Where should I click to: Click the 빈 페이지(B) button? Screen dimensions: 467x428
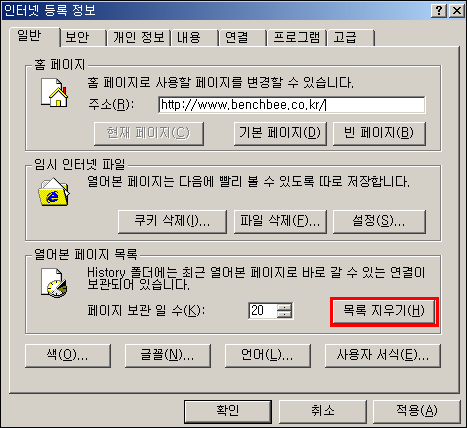pos(379,133)
